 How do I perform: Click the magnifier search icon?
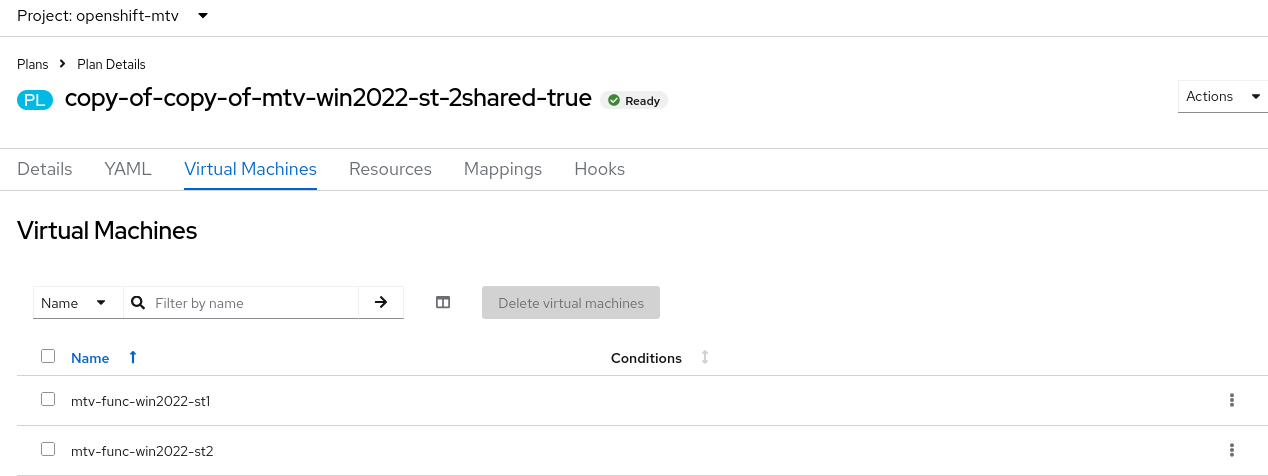pyautogui.click(x=138, y=303)
